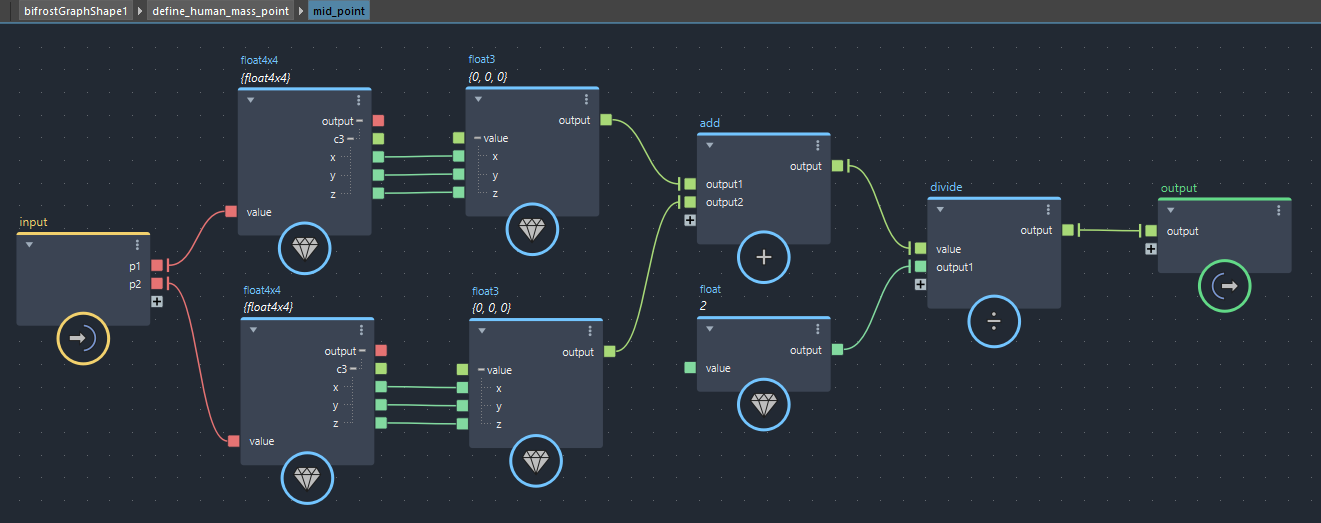Add another input port on the divide node

920,285
